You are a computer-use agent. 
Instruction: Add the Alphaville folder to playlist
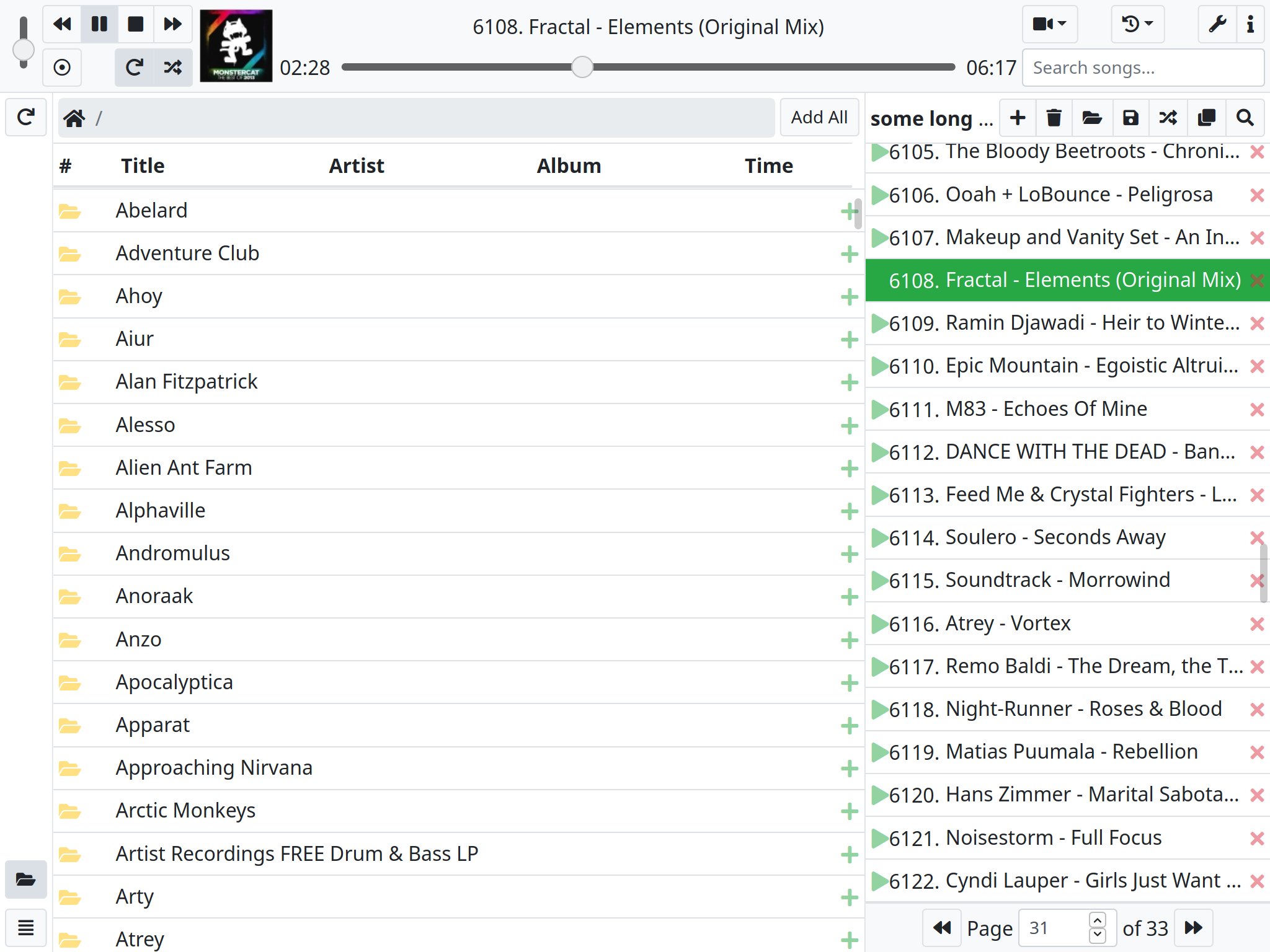[849, 511]
